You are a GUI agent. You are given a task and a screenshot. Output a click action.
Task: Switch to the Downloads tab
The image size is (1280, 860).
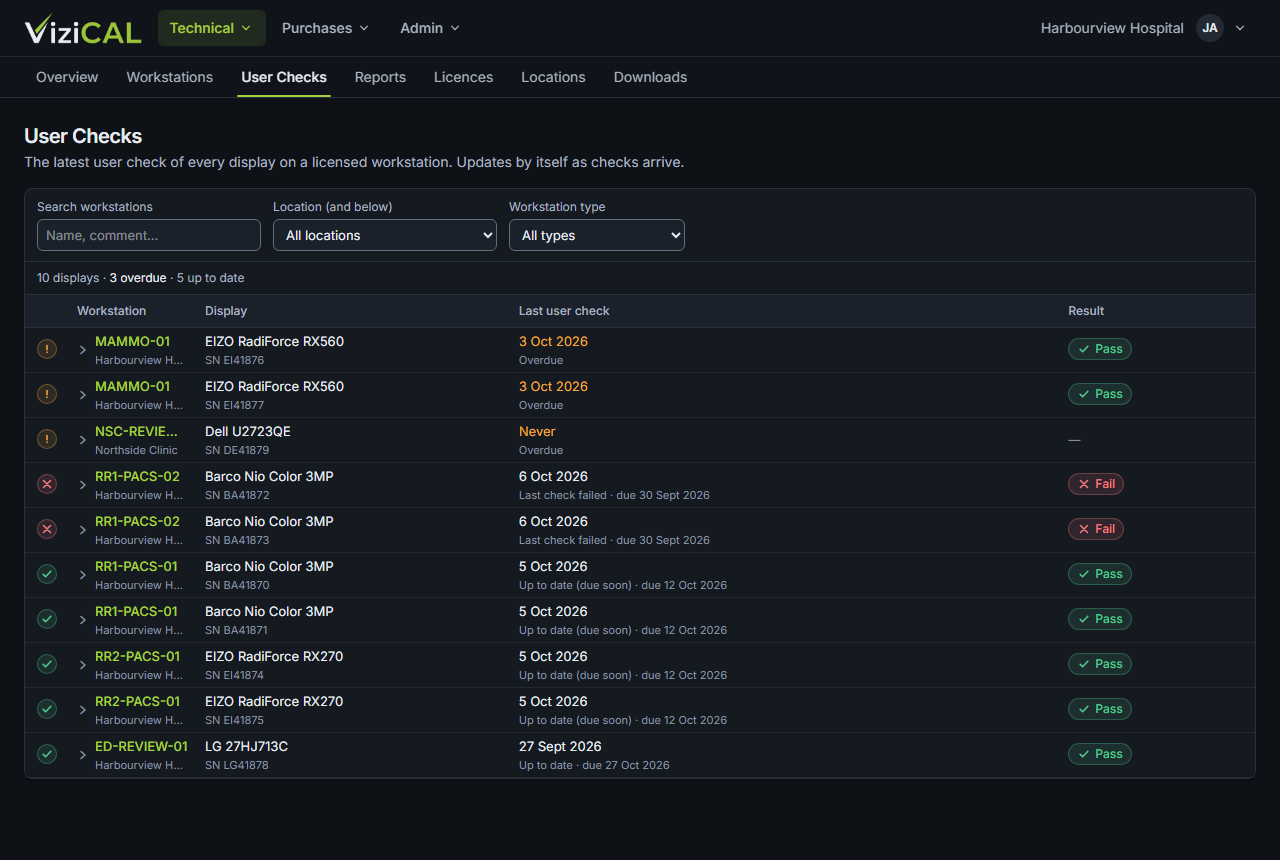click(650, 77)
